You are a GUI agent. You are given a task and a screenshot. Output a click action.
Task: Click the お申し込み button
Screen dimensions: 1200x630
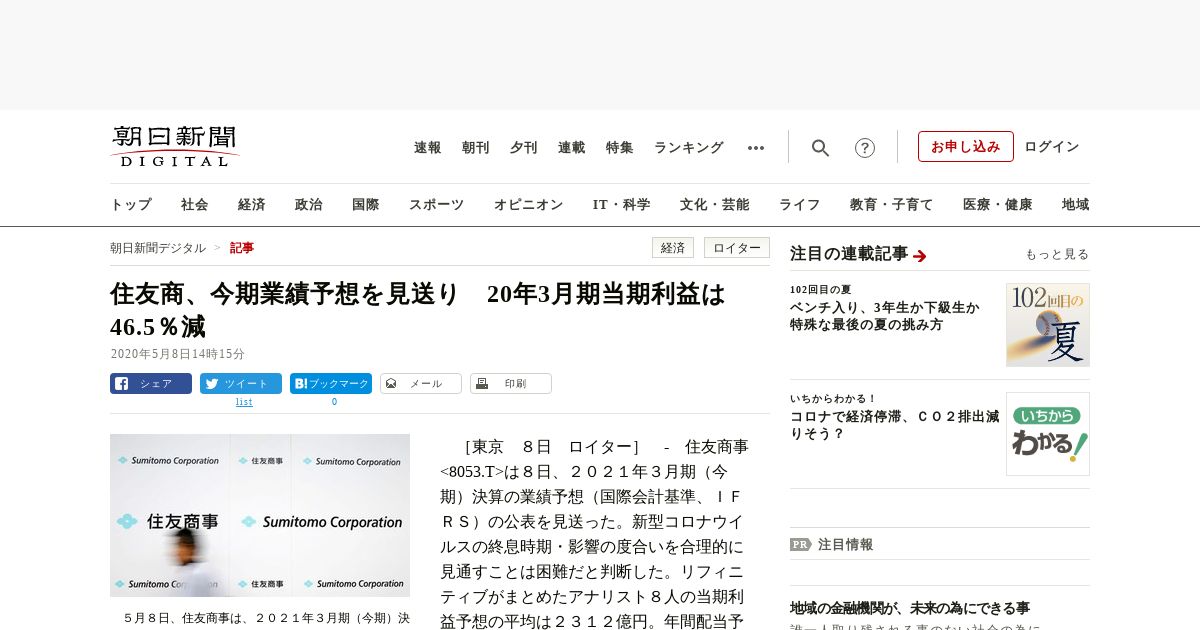[x=966, y=146]
